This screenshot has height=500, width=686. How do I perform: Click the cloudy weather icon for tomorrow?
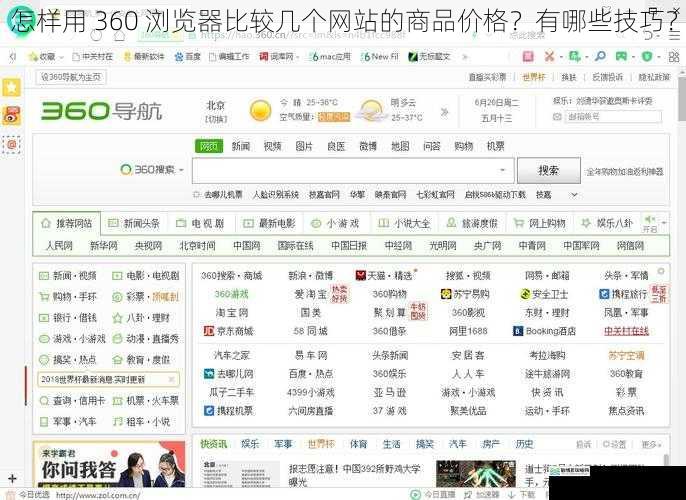[x=371, y=110]
